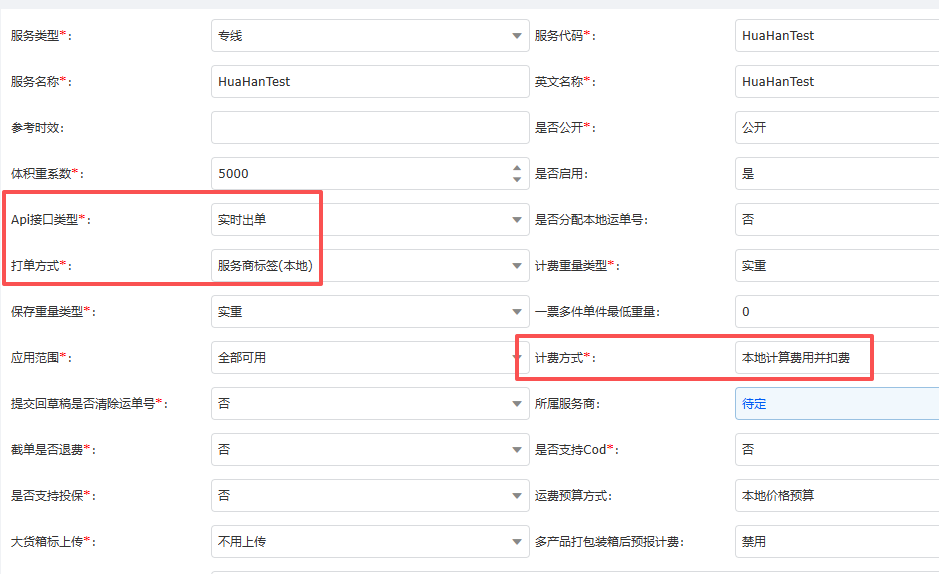Image resolution: width=939 pixels, height=574 pixels.
Task: Open the 截单是否退费 dropdown
Action: [x=369, y=450]
